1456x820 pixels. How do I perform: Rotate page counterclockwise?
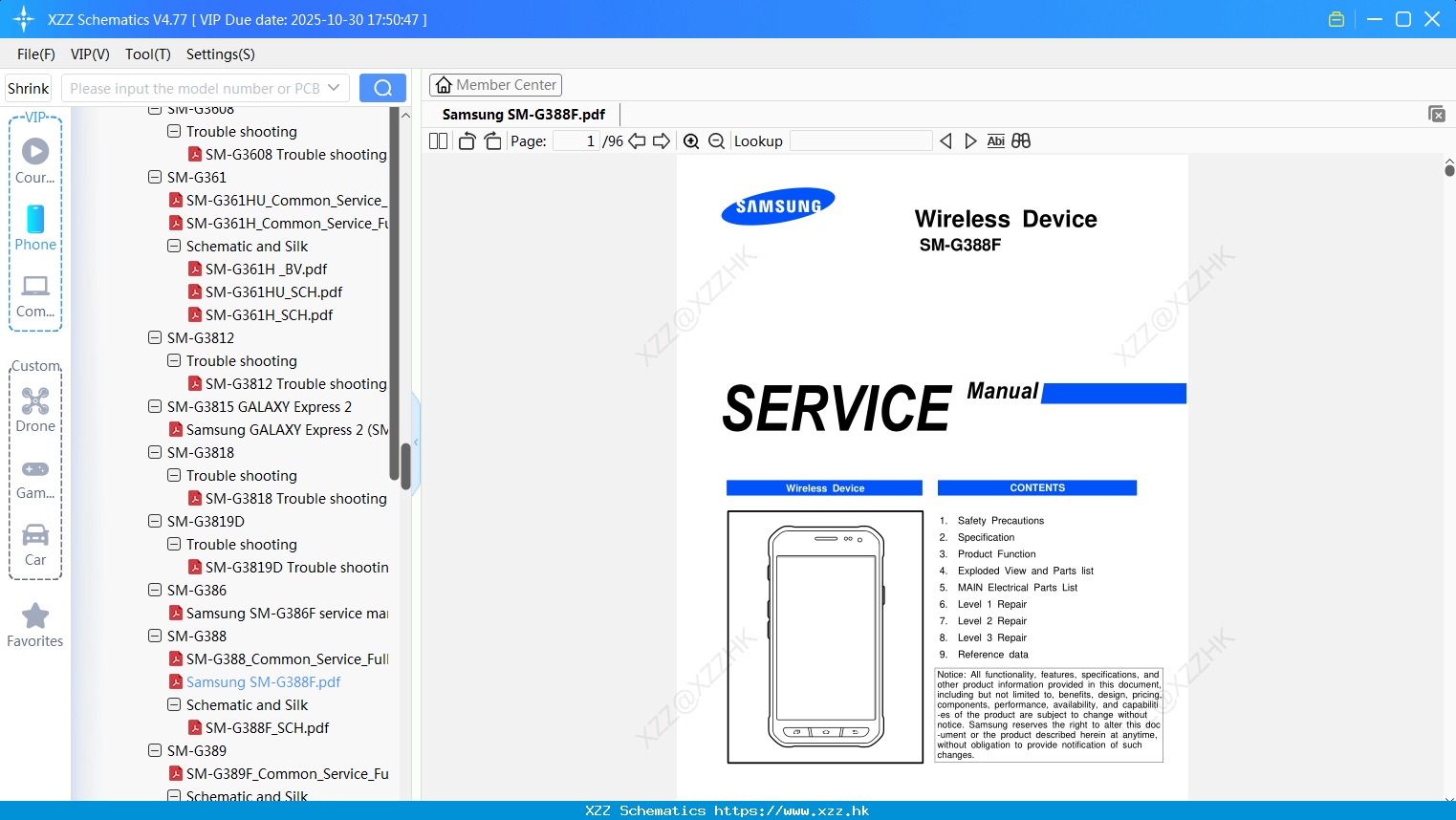(x=467, y=140)
